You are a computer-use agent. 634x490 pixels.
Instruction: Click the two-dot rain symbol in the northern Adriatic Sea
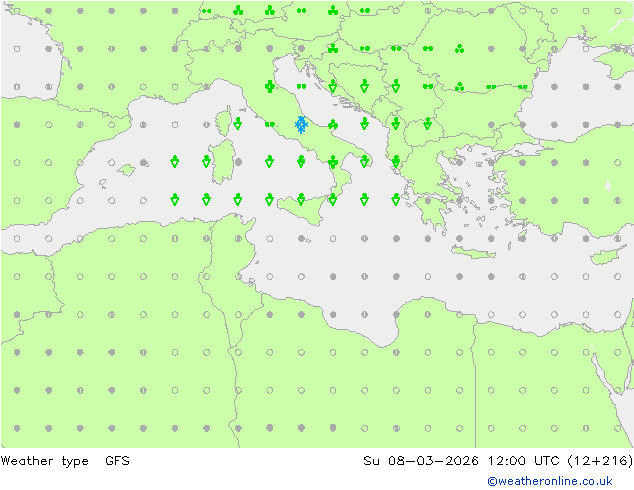tap(301, 86)
